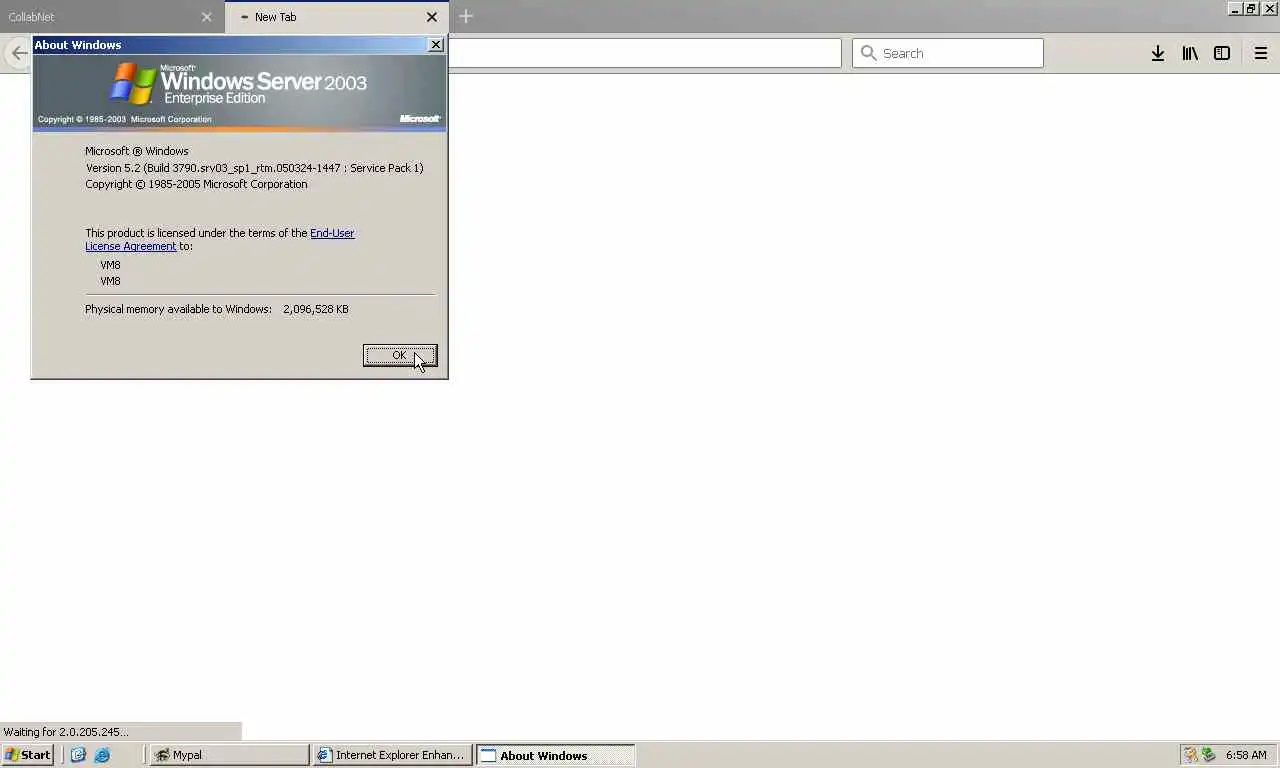
Task: Minimize the browser window
Action: pyautogui.click(x=1235, y=8)
